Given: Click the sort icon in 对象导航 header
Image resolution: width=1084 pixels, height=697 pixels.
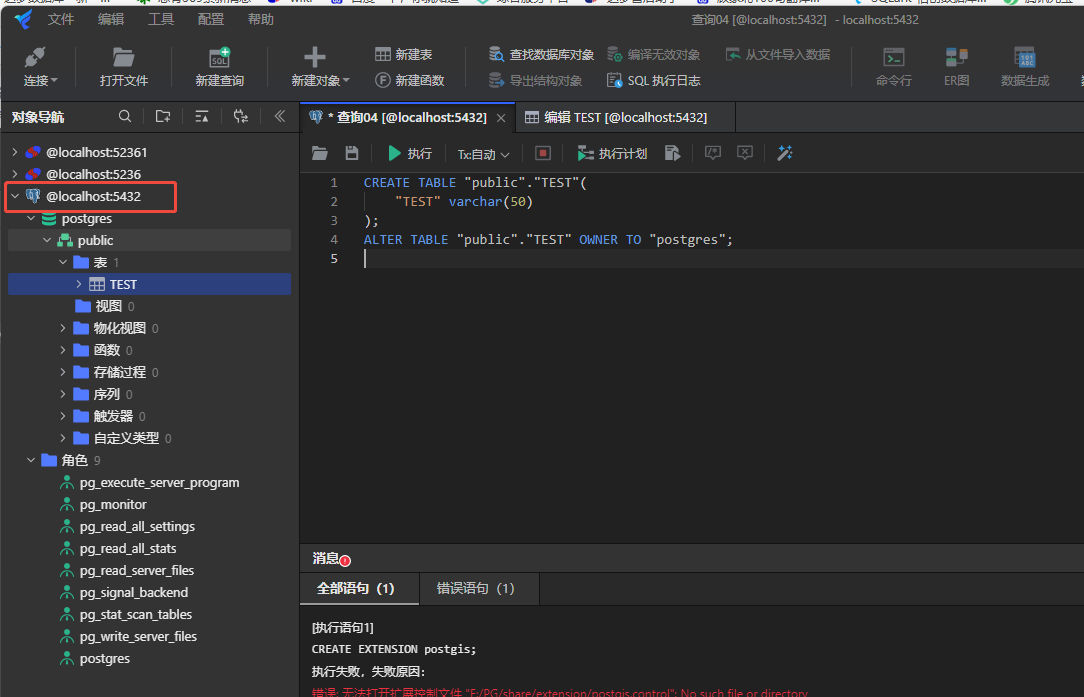Looking at the screenshot, I should coord(202,116).
